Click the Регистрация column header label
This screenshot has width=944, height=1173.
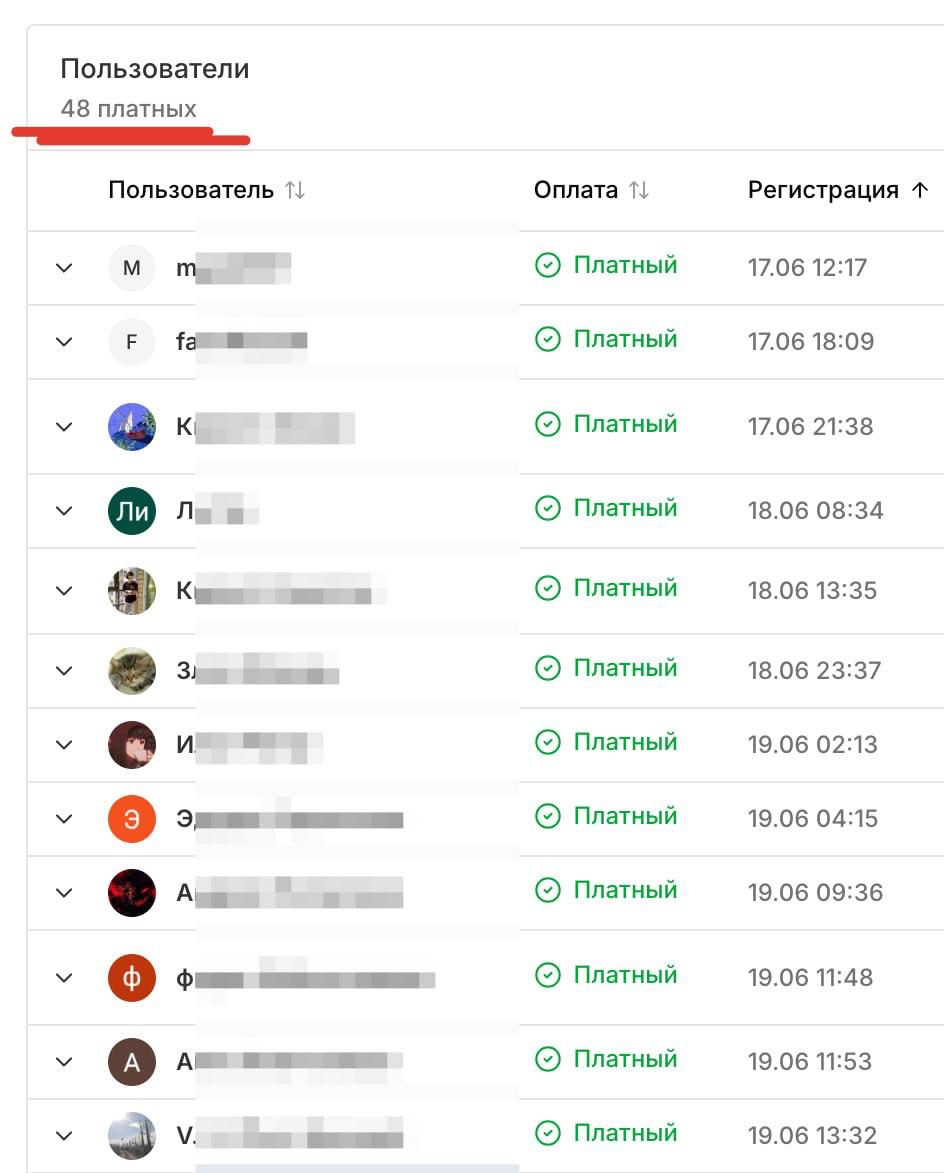(823, 190)
